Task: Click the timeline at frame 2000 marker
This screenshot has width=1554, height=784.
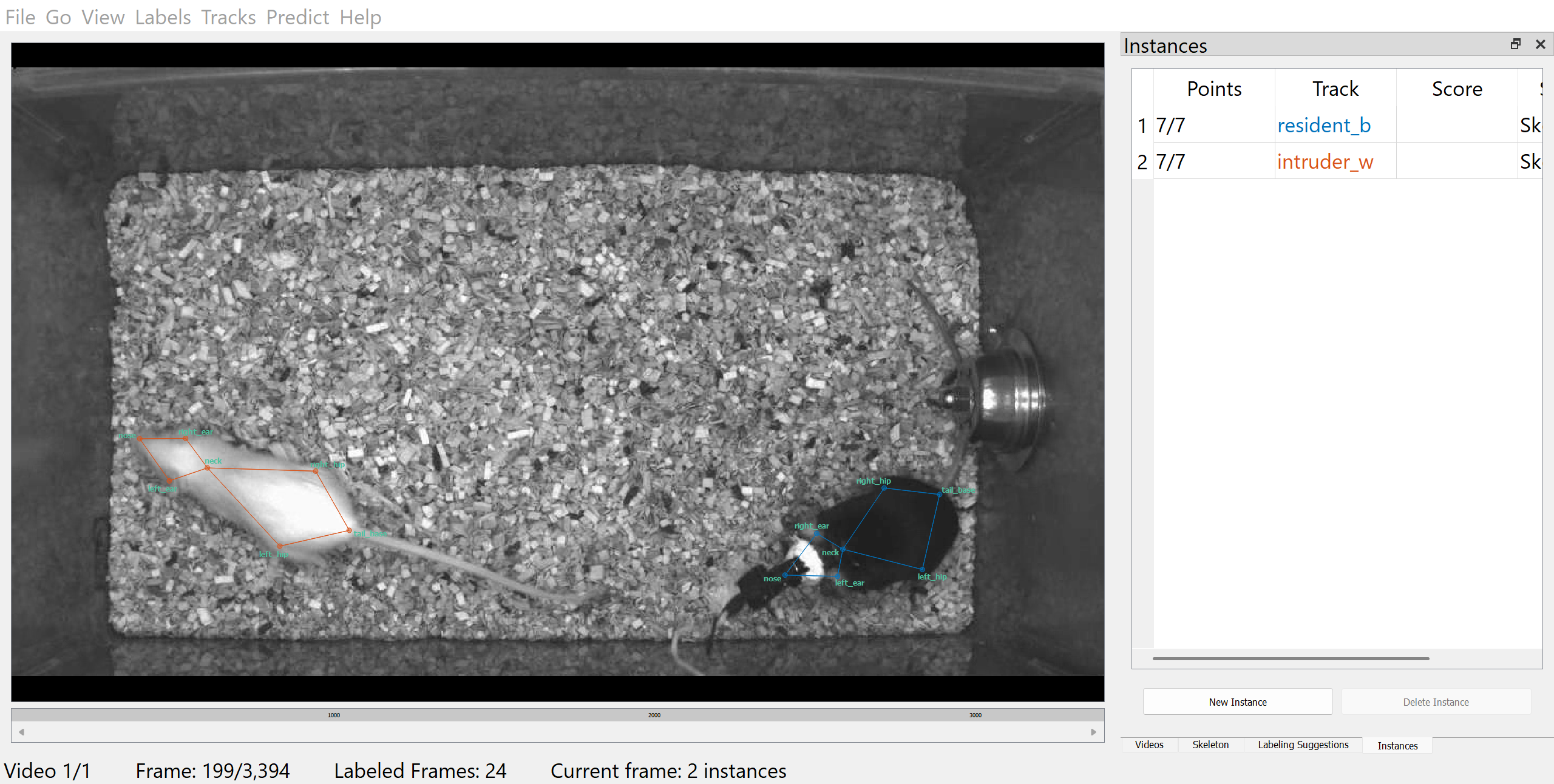Action: coord(654,715)
